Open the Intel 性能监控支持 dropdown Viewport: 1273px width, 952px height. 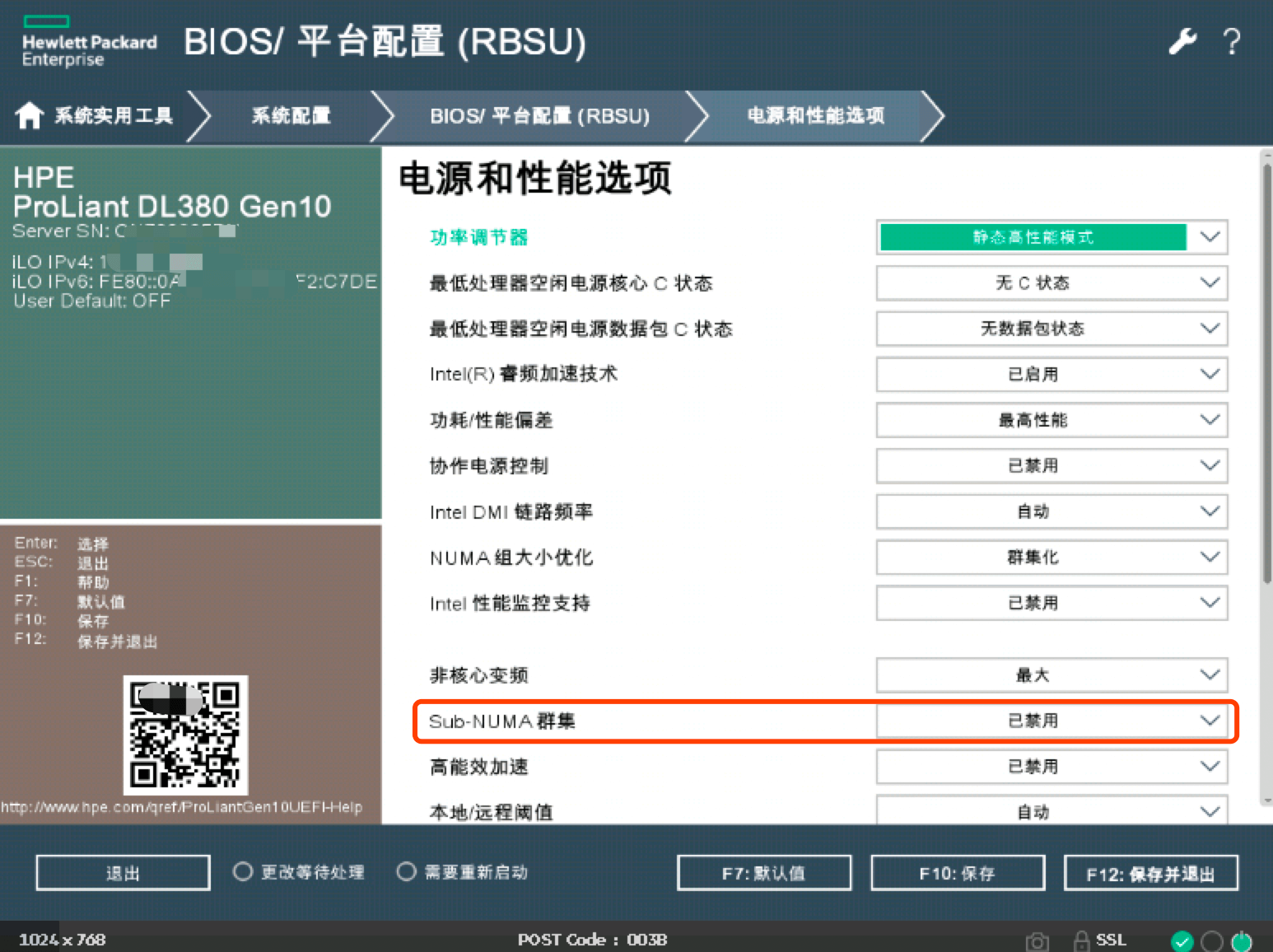pyautogui.click(x=1052, y=603)
